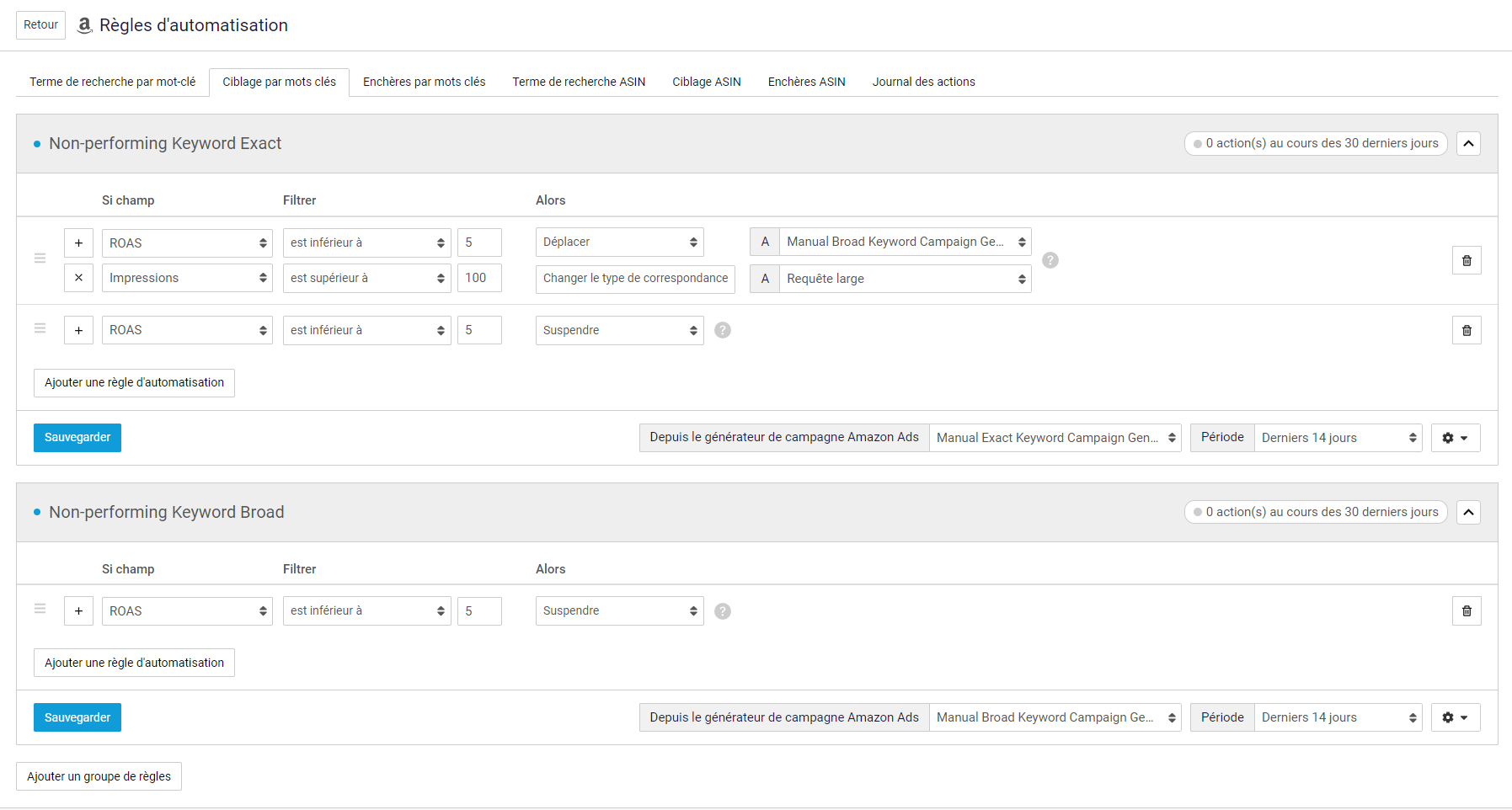Grab drag handle of the Keyword Broad rule
The image size is (1512, 810).
click(x=40, y=609)
